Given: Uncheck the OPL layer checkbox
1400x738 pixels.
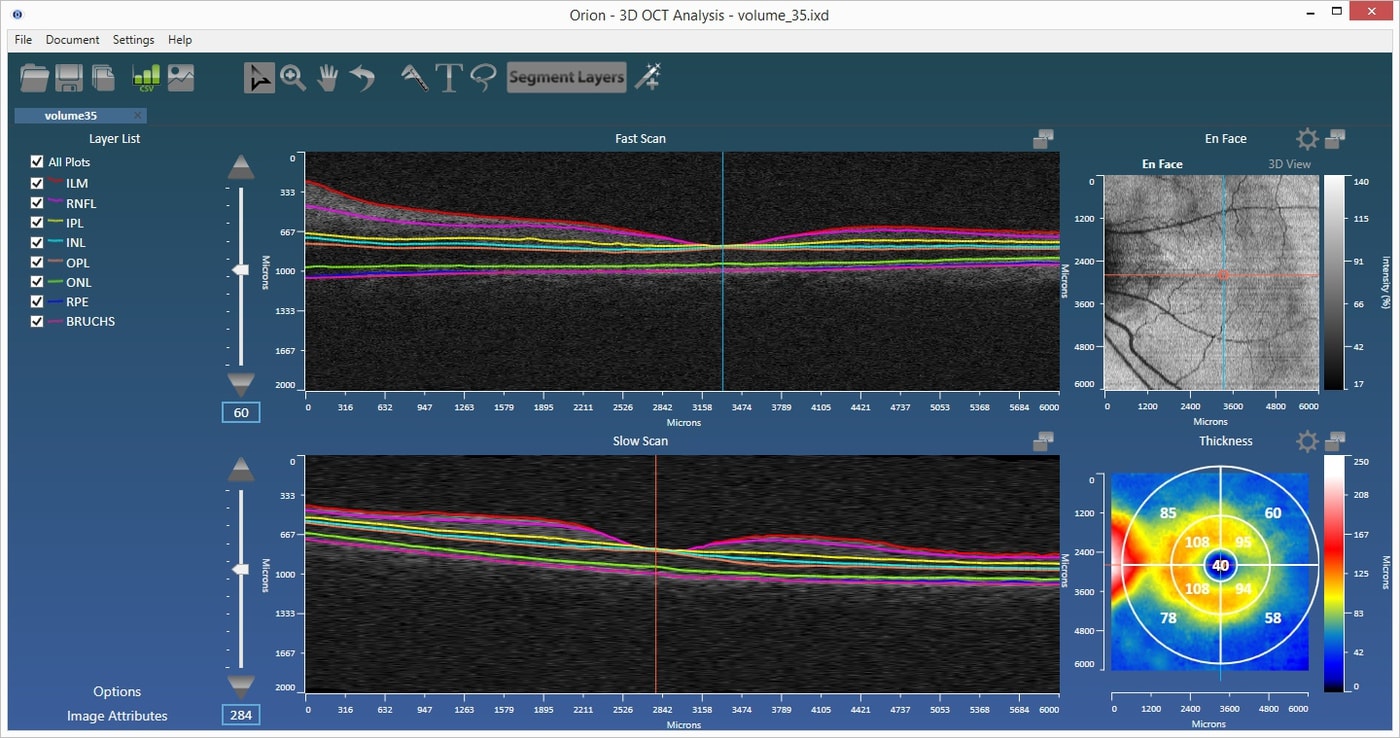Looking at the screenshot, I should (x=37, y=262).
